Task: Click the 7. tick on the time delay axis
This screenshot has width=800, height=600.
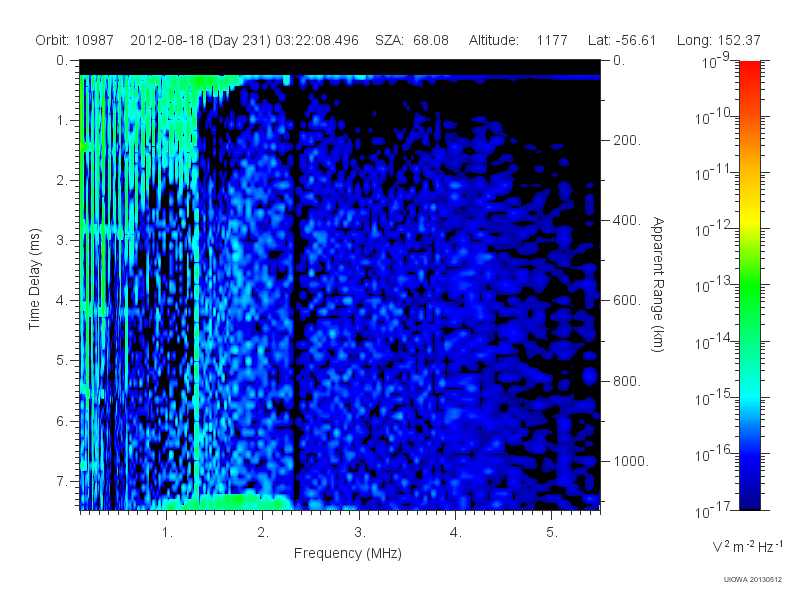Action: (x=62, y=481)
